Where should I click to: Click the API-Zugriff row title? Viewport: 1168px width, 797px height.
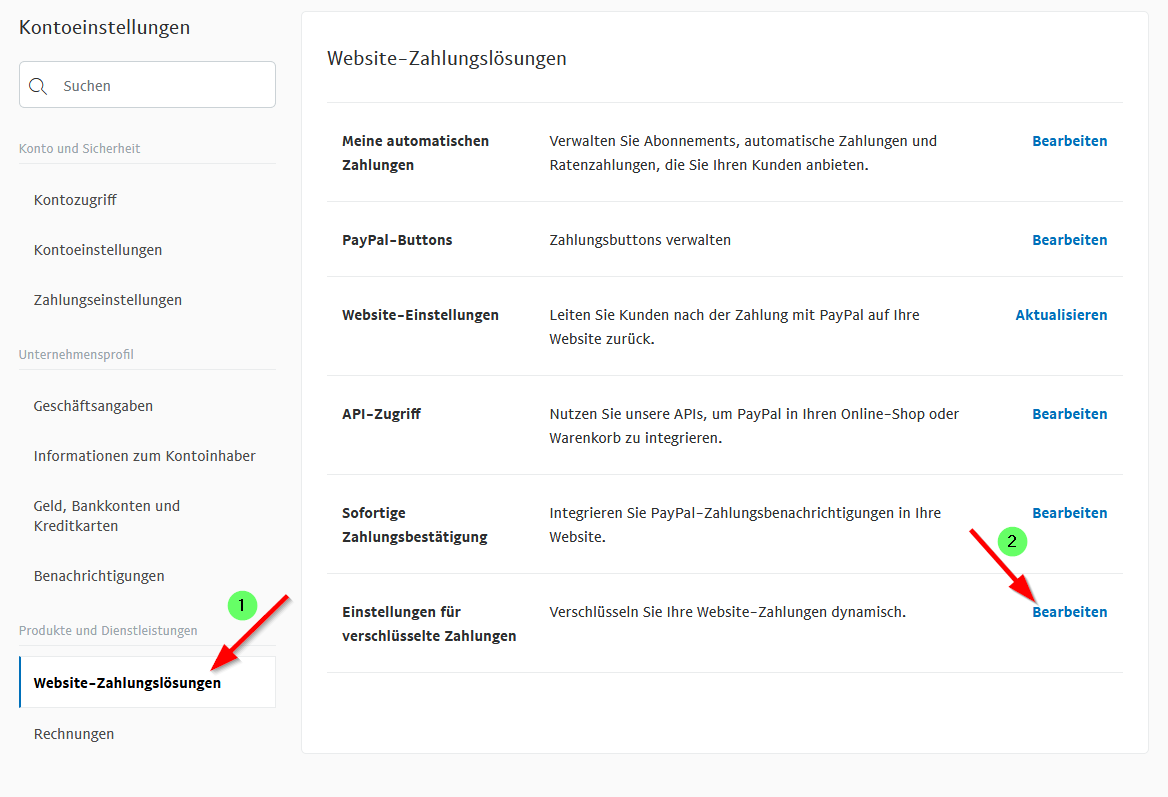pos(381,414)
